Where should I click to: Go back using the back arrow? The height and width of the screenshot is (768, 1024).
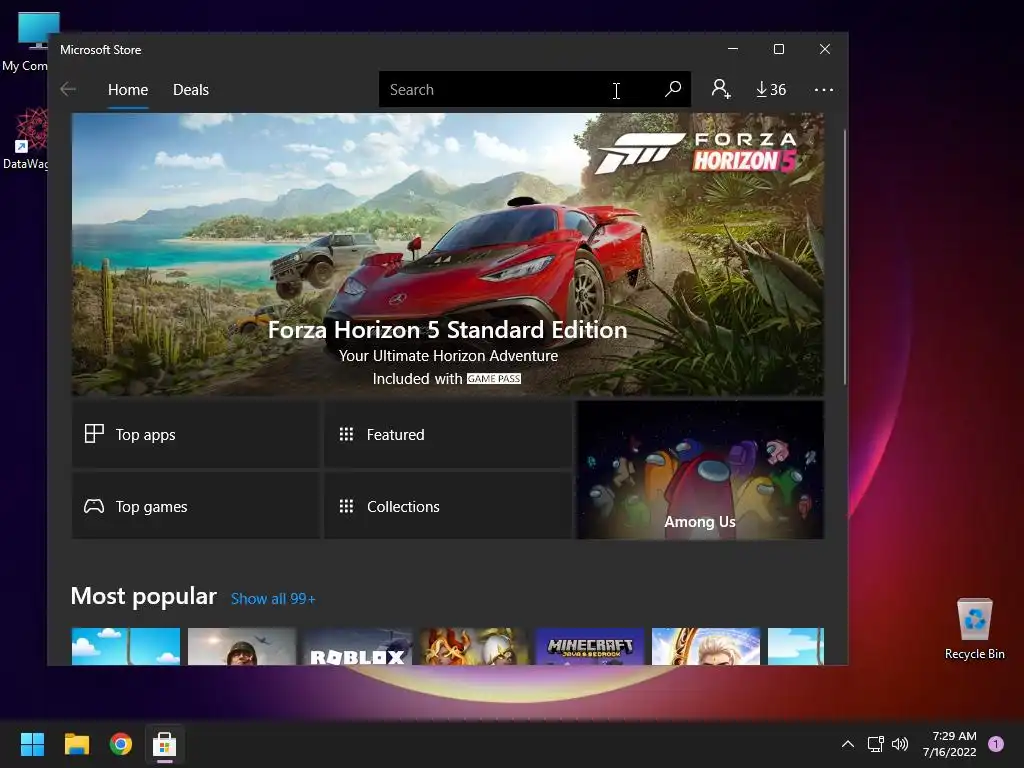coord(68,89)
